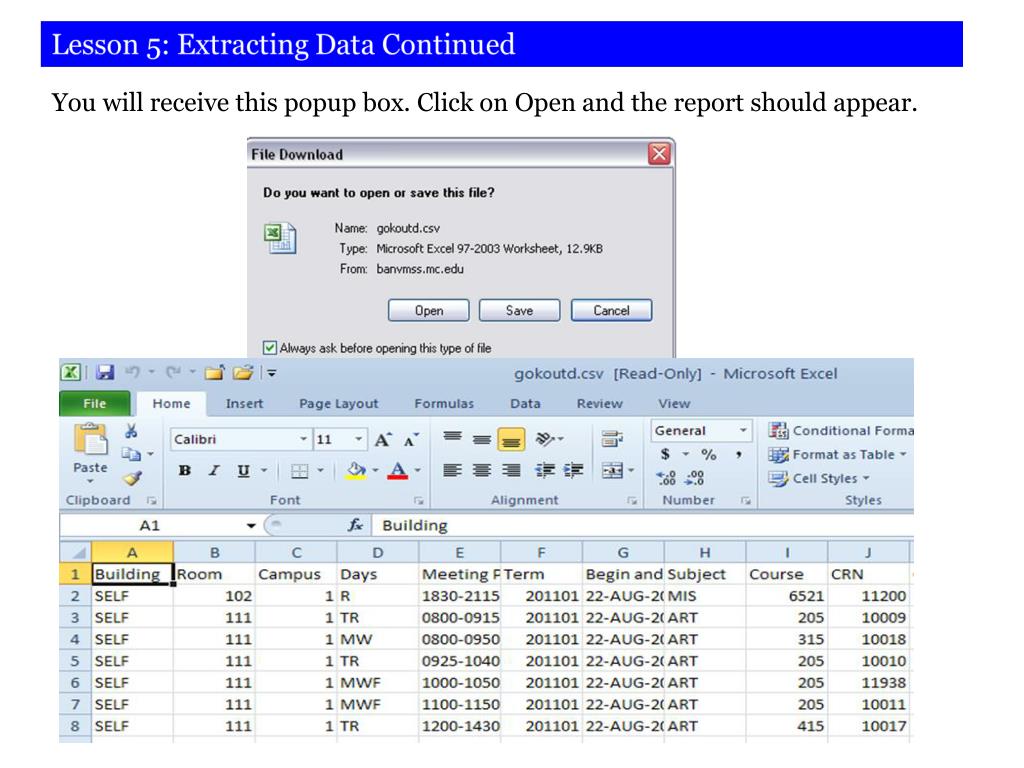Open the font size 11 dropdown
Viewport: 1024px width, 768px height.
(359, 439)
